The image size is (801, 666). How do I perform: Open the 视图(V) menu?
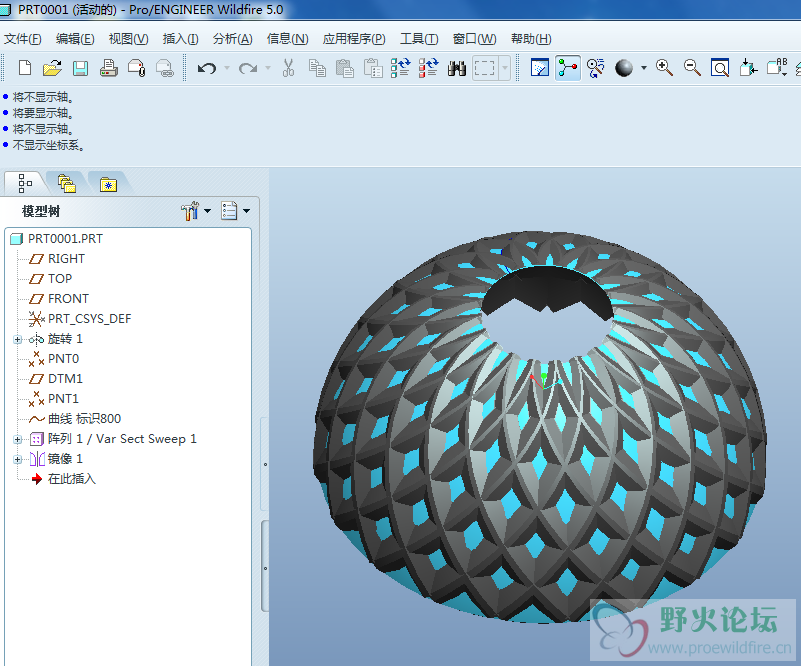coord(128,39)
